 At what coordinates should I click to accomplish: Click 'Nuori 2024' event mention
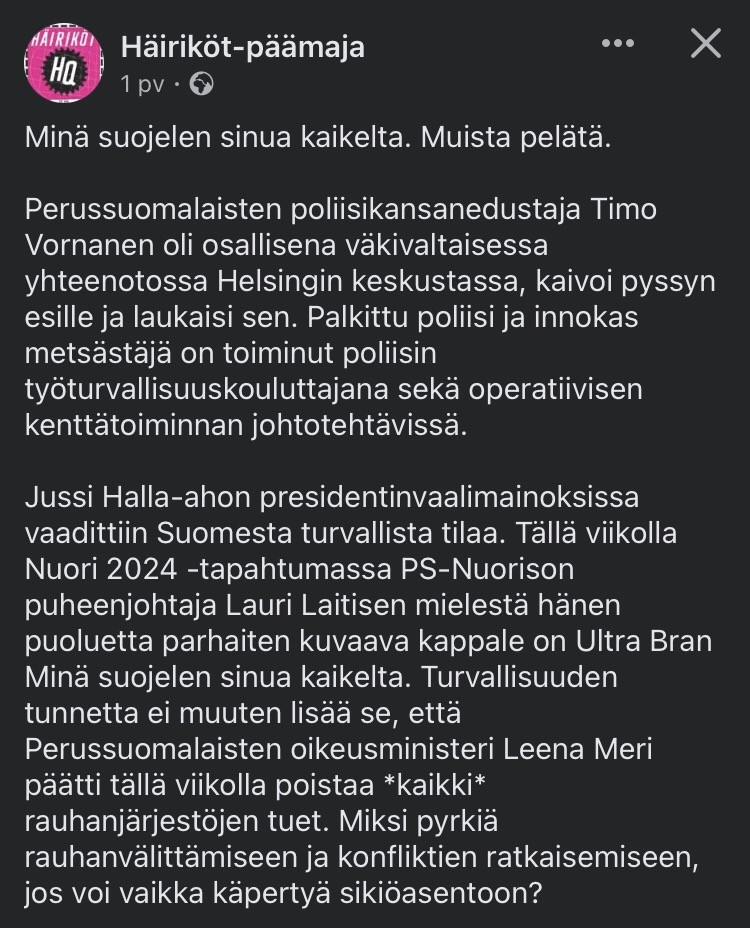tap(101, 569)
